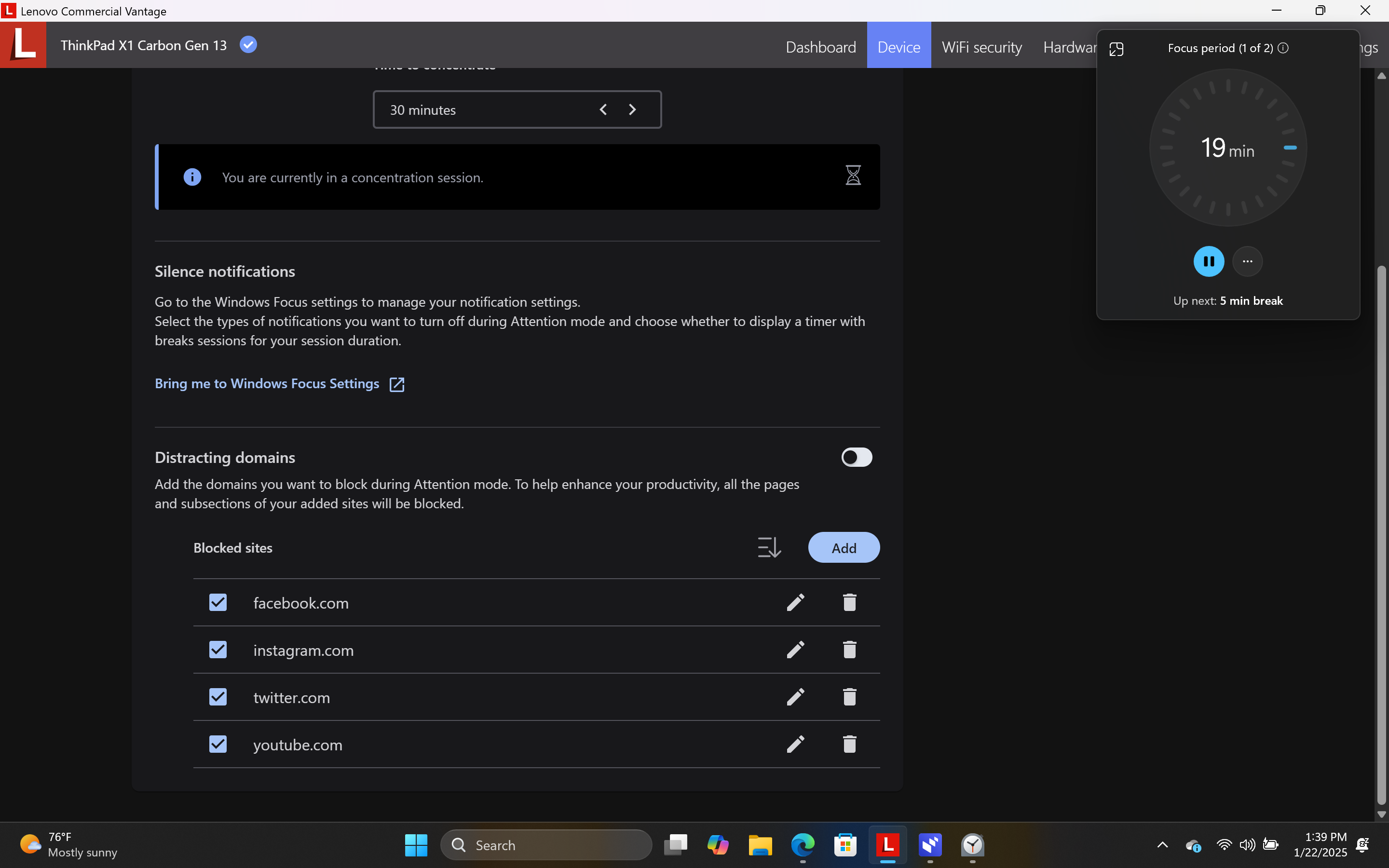
Task: Show hidden icons in the system tray
Action: [1162, 845]
